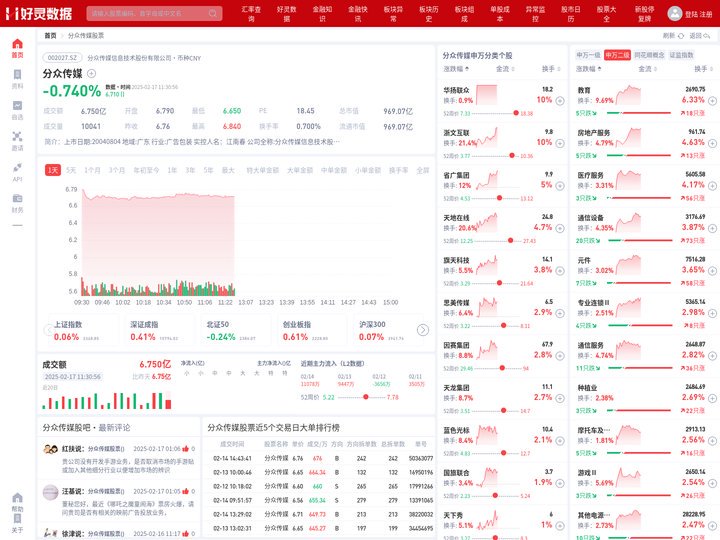
Task: Select the 1天 chart range
Action: tap(53, 170)
